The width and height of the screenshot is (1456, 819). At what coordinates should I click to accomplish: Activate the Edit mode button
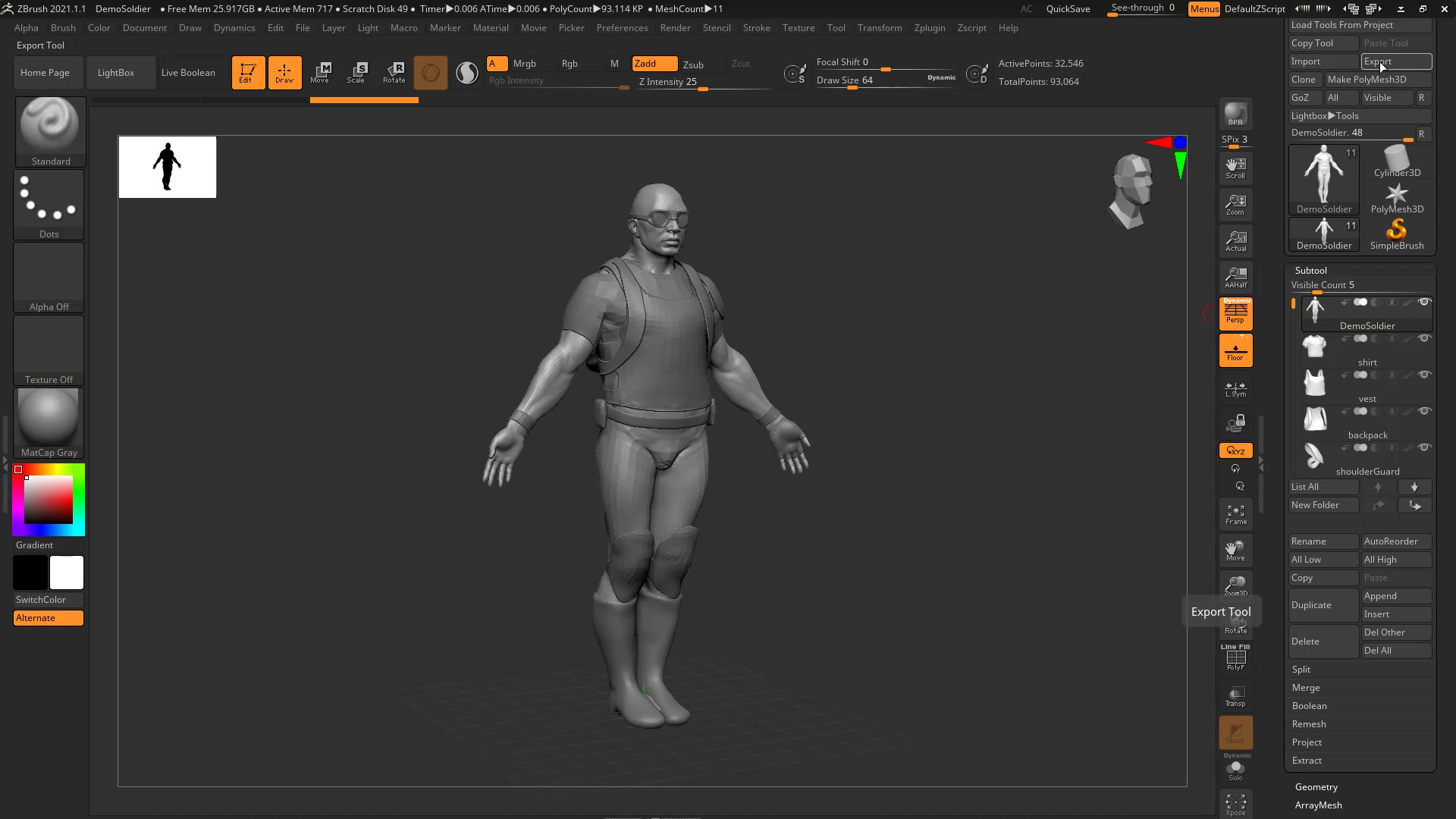click(x=248, y=73)
